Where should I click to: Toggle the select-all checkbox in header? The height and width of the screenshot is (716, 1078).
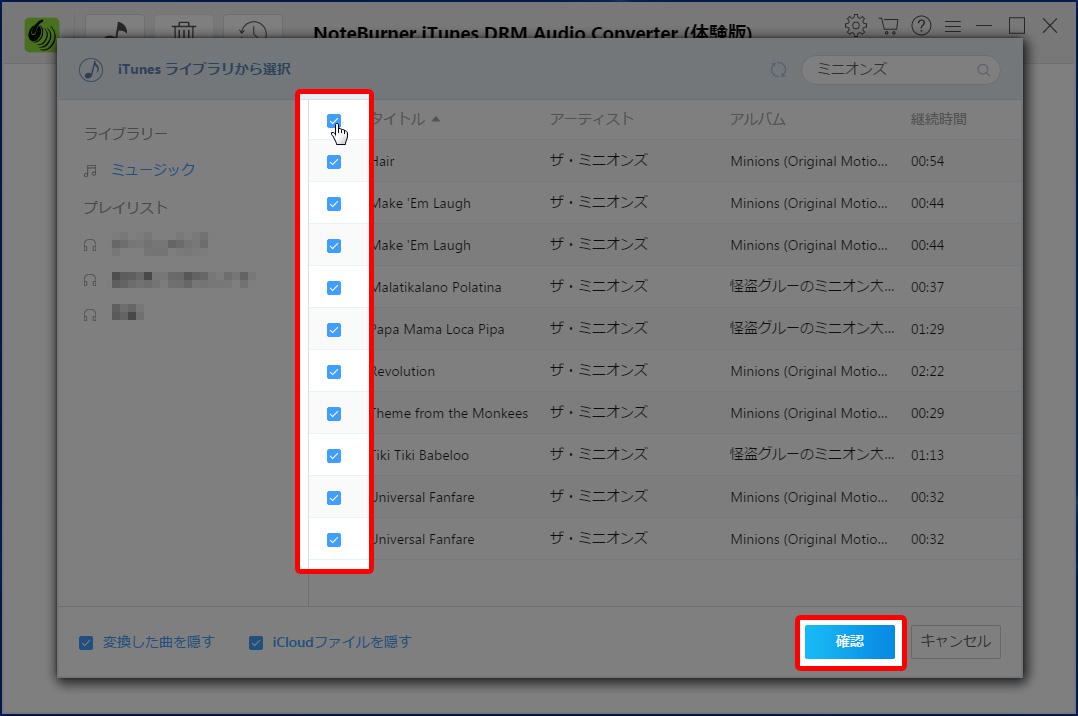coord(334,120)
